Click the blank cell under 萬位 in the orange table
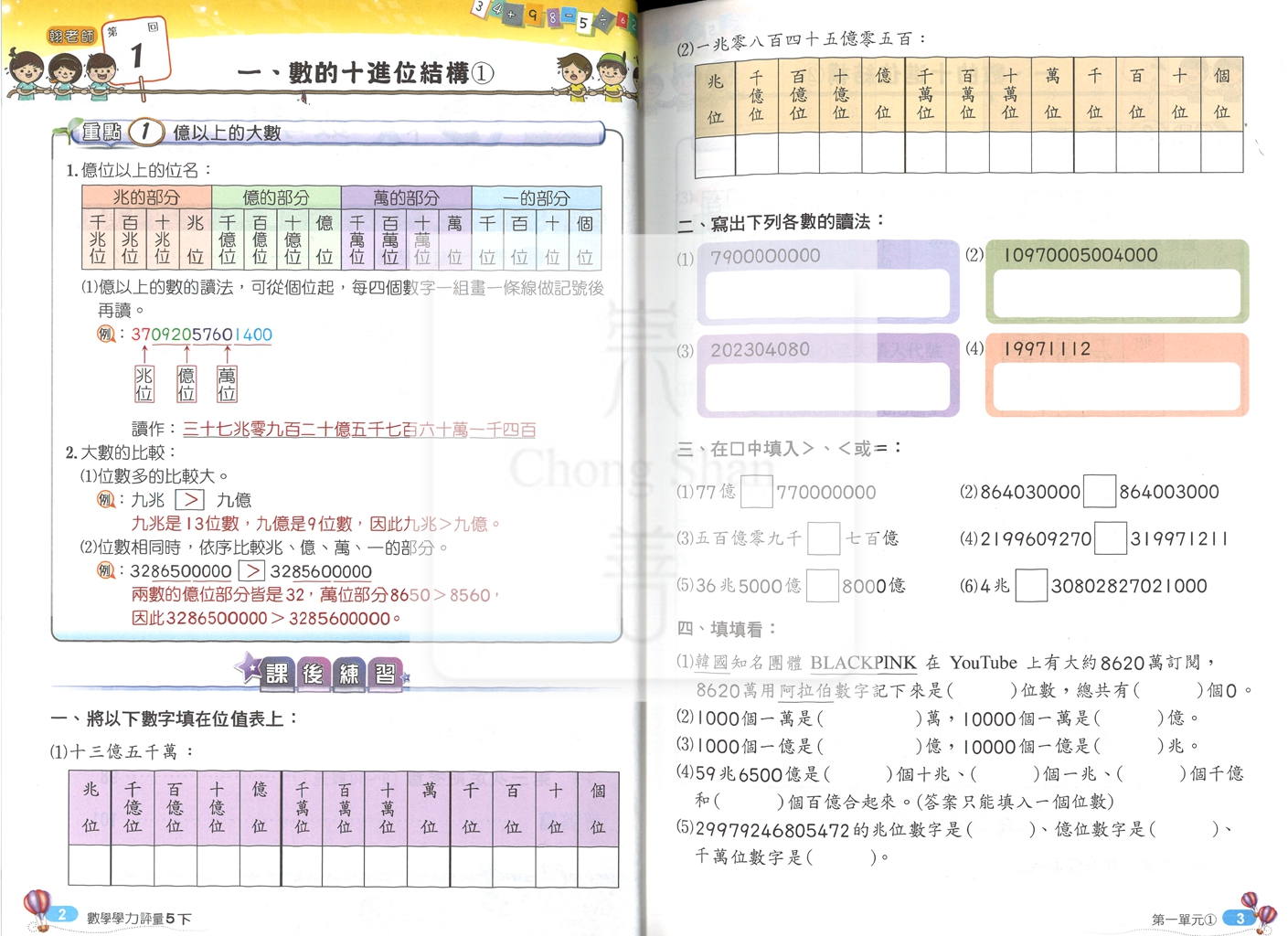Viewport: 1288px width, 936px height. [x=1052, y=153]
